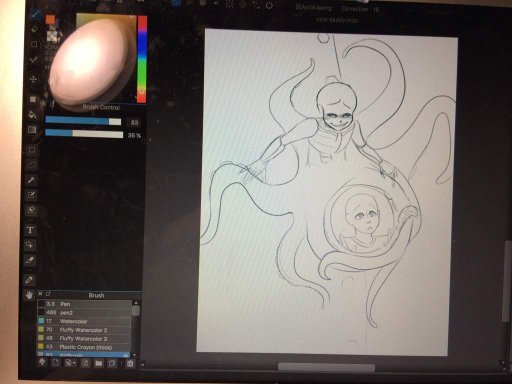Click the Brush list scroll-up arrow
This screenshot has height=384, width=512.
pyautogui.click(x=136, y=303)
